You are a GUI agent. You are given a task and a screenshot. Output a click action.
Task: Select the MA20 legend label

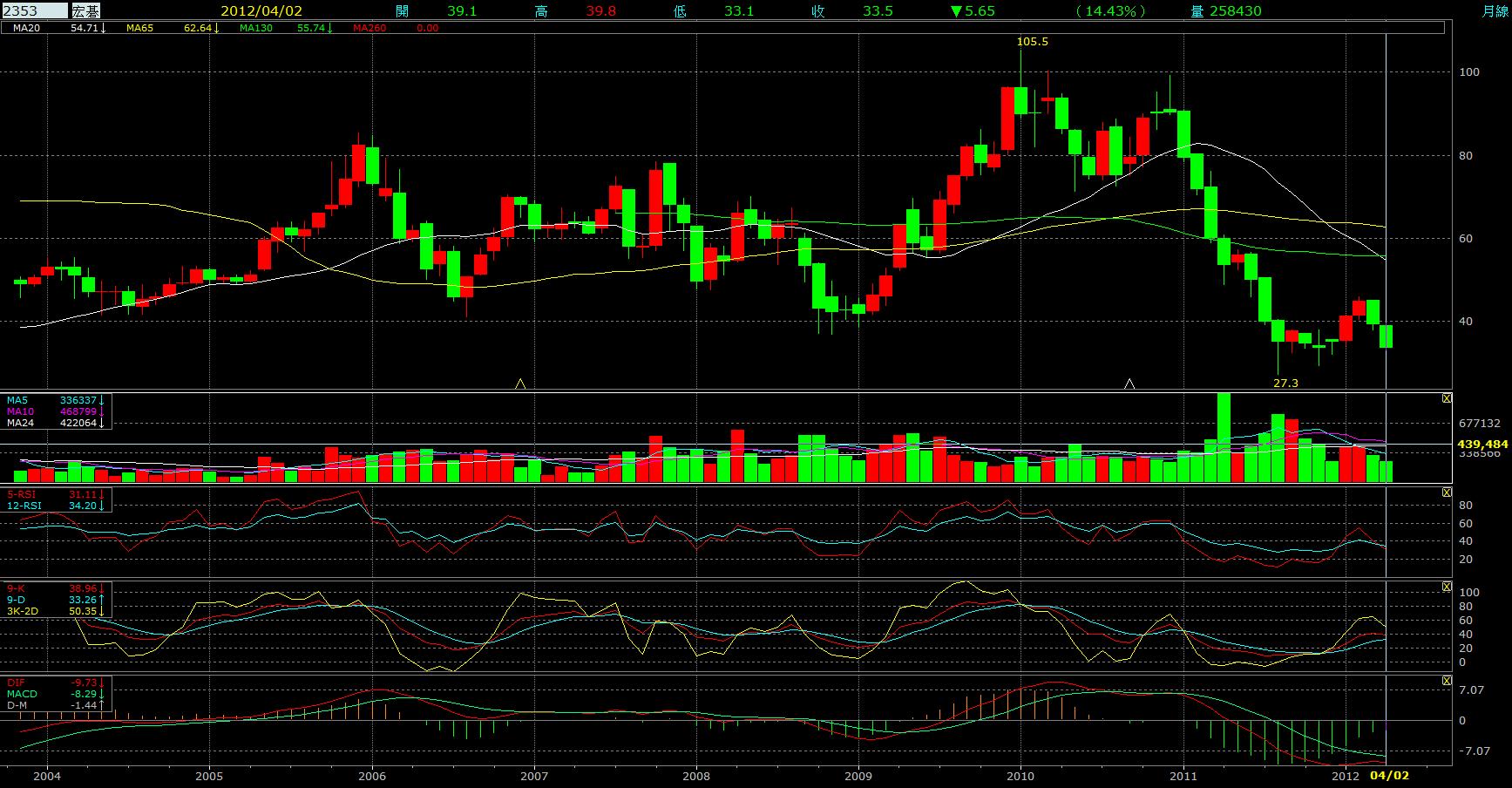point(26,28)
